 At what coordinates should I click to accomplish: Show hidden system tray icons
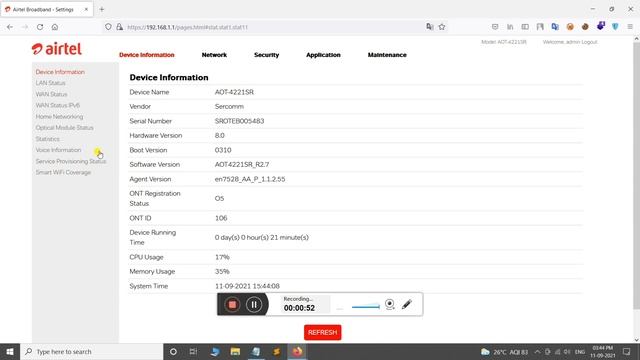click(537, 351)
